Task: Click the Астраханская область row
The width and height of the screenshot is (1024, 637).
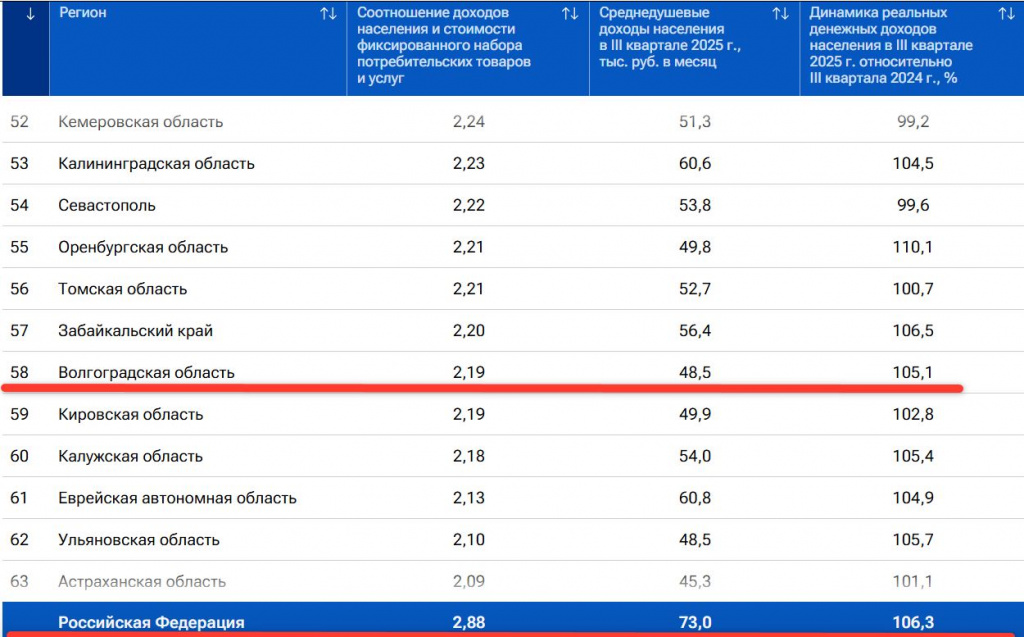Action: pos(142,582)
